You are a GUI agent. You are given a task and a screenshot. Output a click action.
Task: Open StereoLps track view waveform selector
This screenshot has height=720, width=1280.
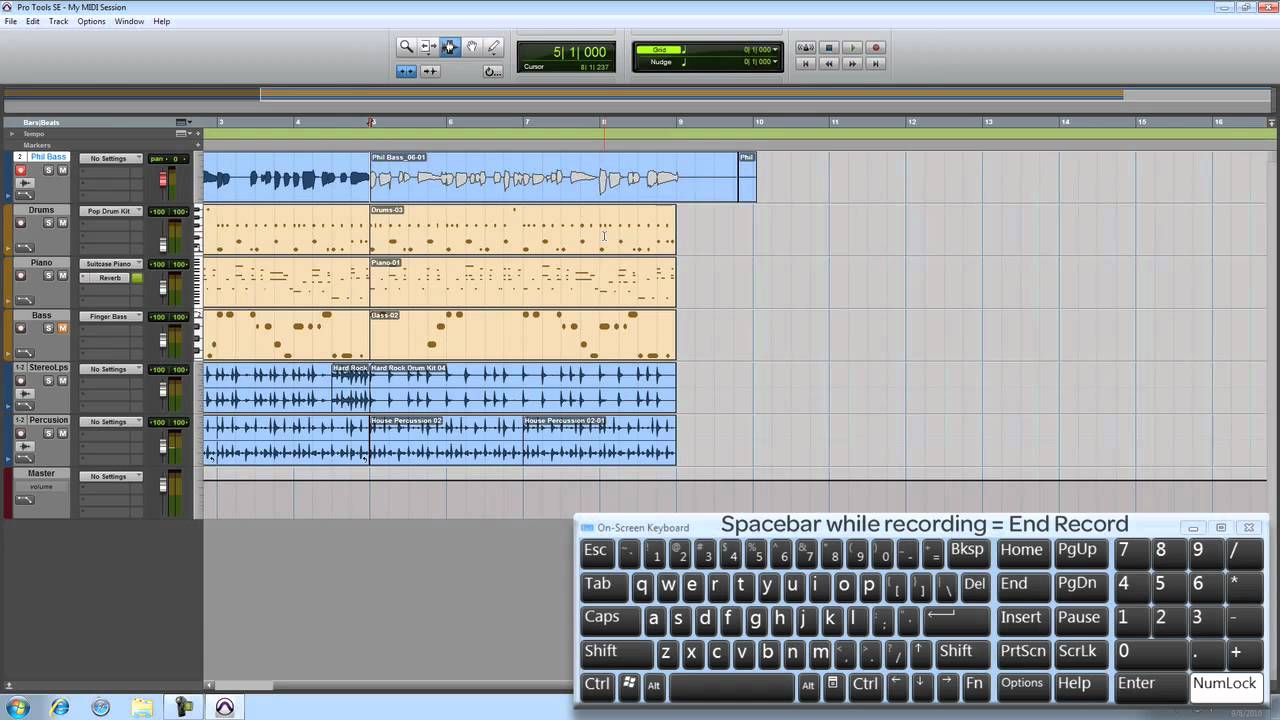coord(25,393)
